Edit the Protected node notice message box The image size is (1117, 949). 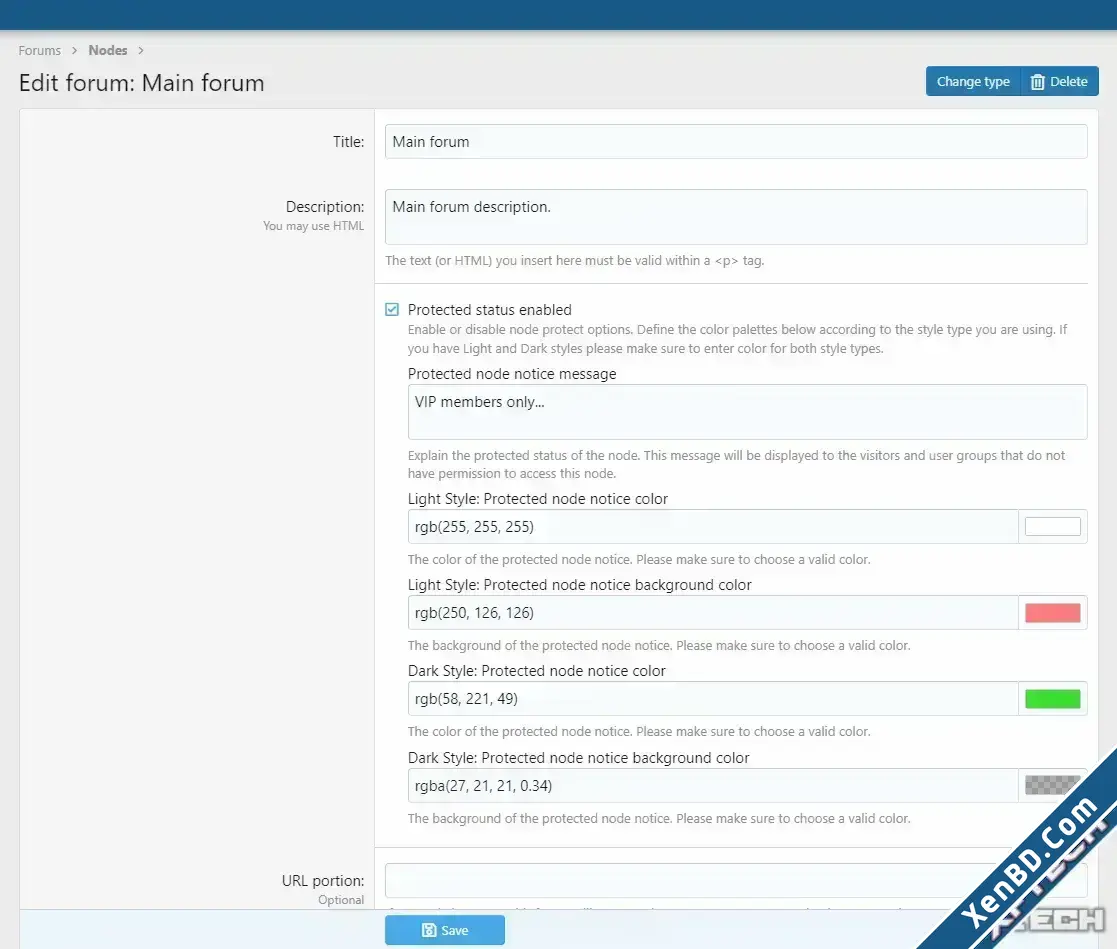(x=747, y=412)
